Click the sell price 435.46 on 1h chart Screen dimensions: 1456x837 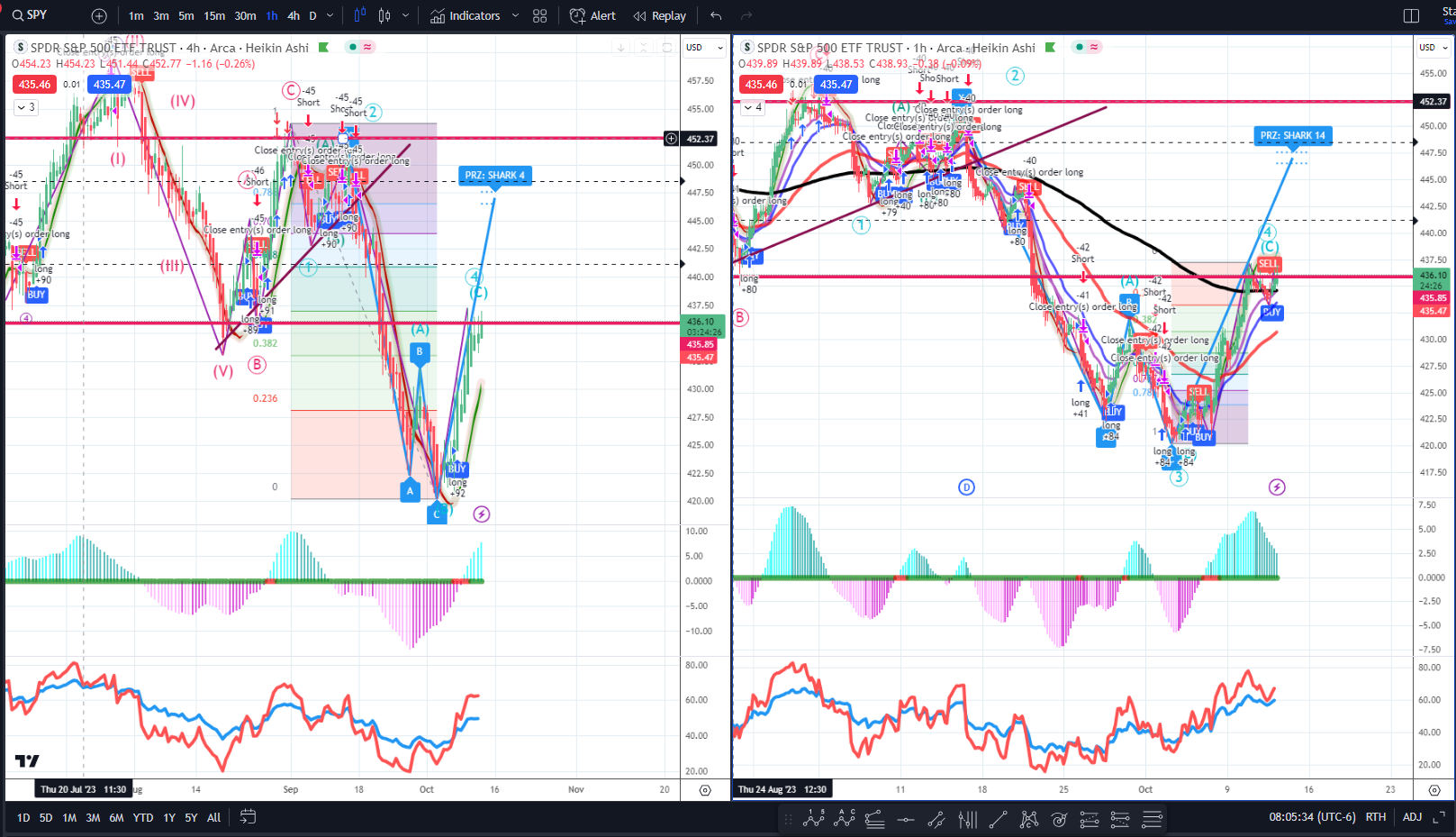point(761,85)
